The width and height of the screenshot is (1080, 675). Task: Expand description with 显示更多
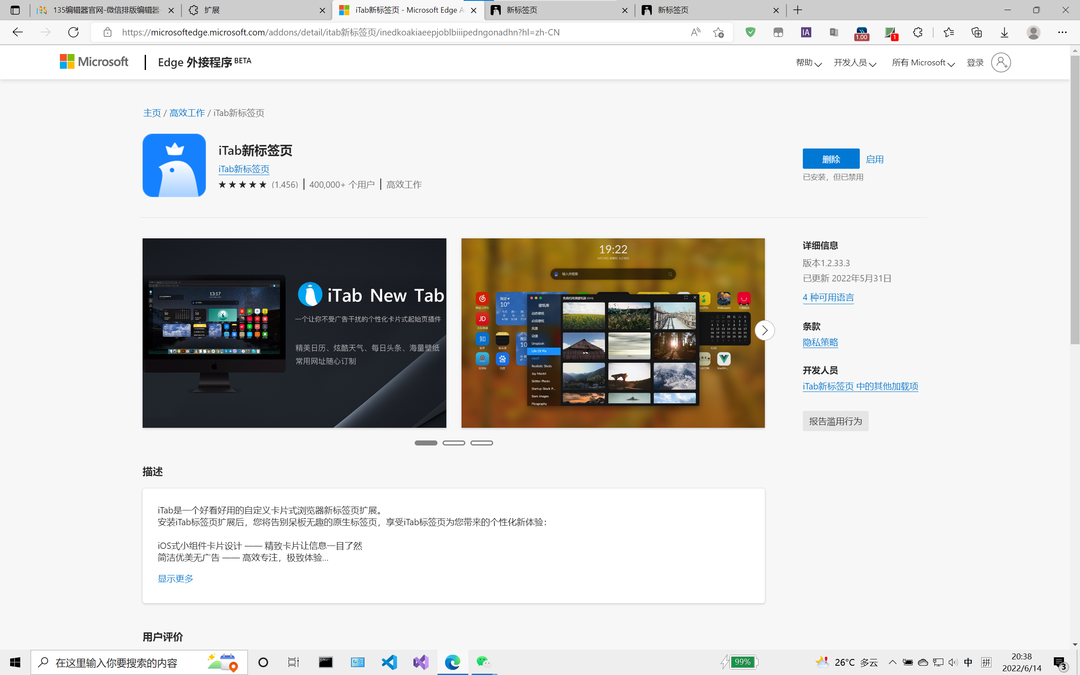click(175, 579)
